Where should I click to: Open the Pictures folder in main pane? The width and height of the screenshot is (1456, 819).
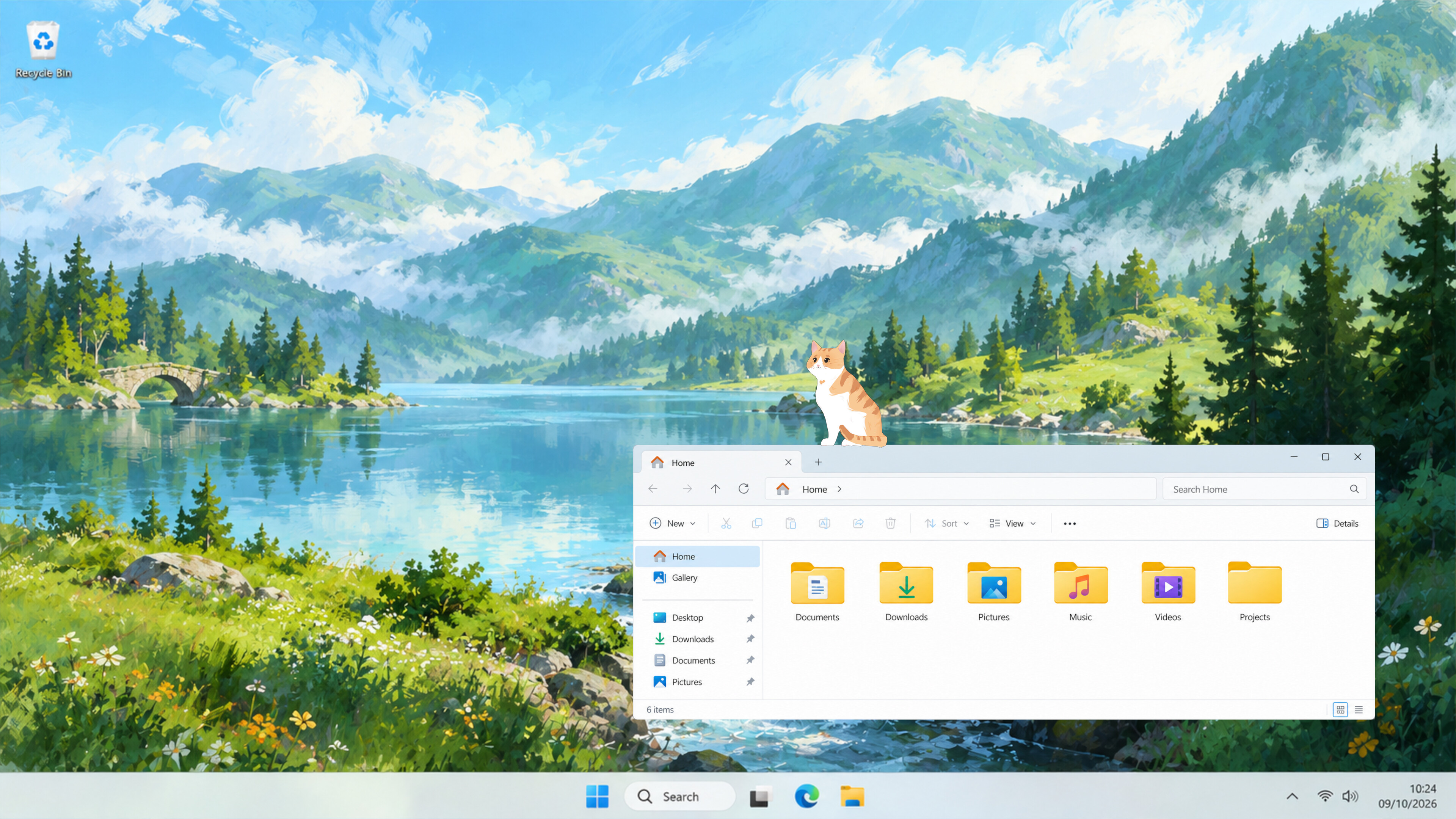pyautogui.click(x=994, y=591)
